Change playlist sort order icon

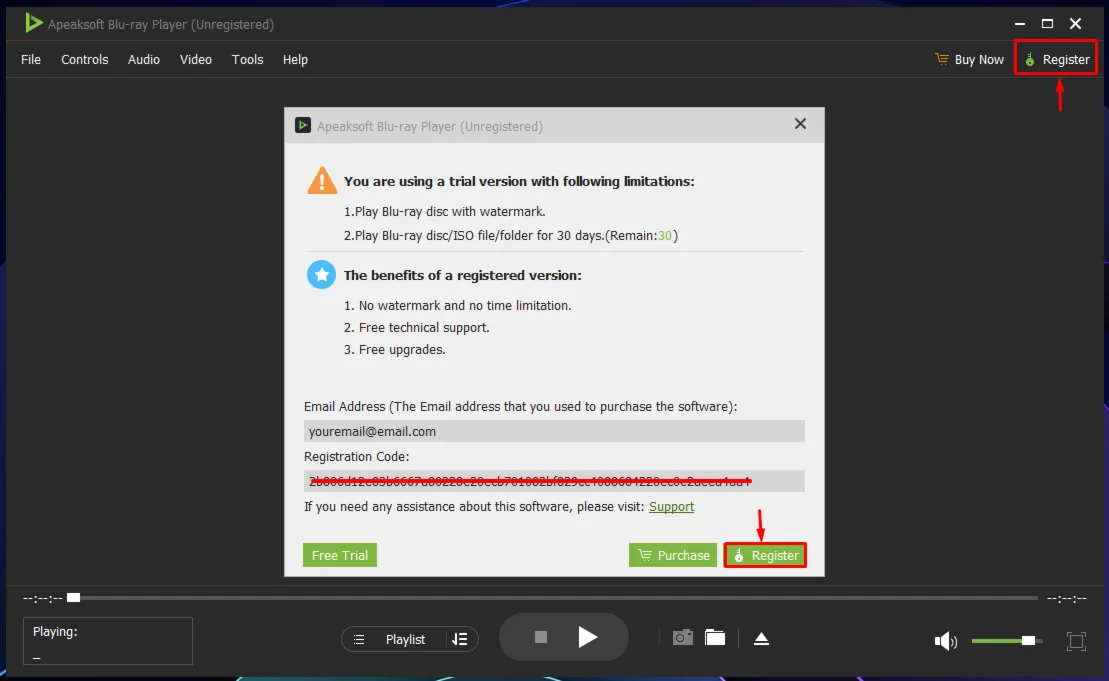(x=460, y=639)
